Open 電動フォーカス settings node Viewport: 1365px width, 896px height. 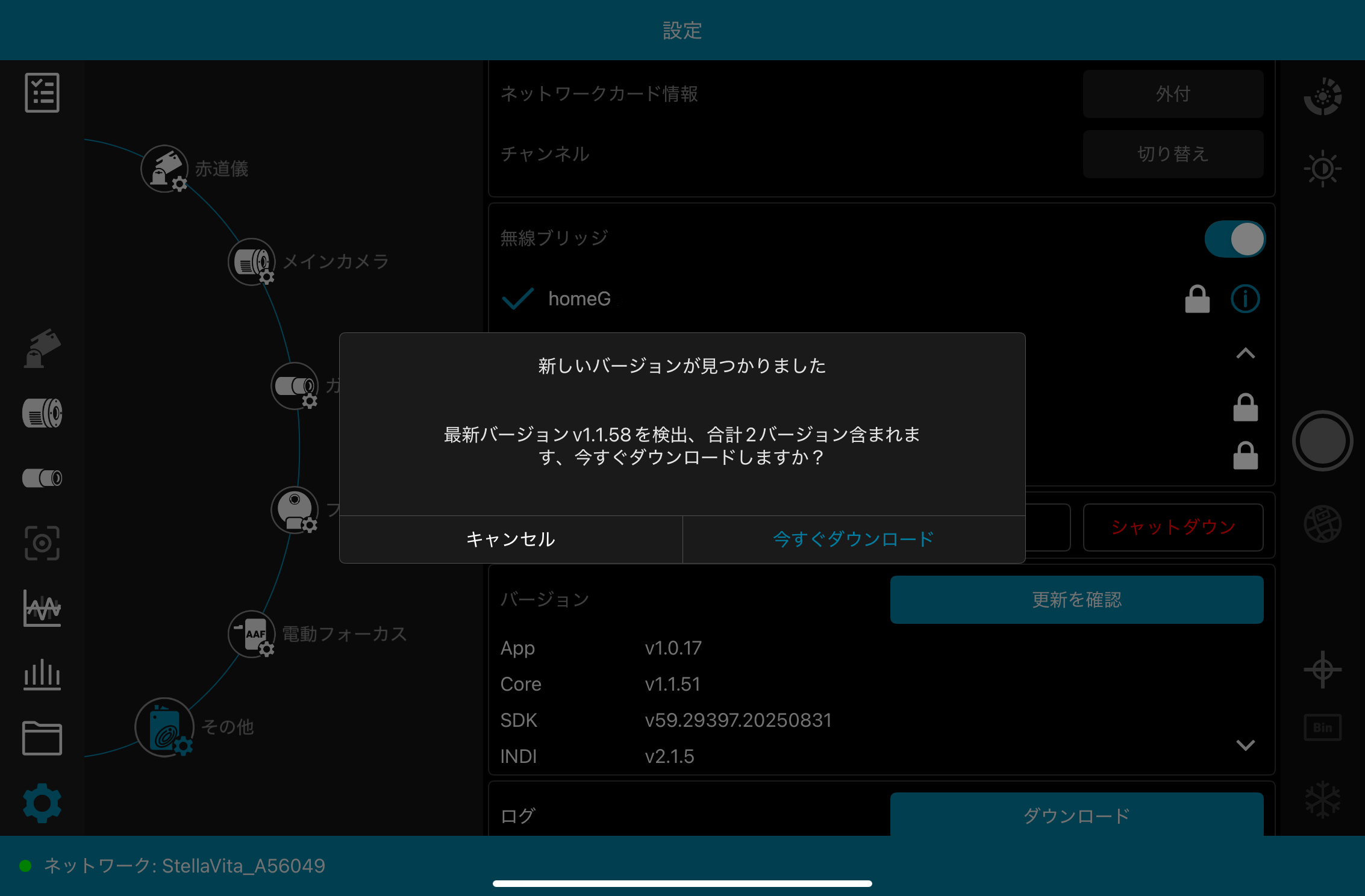pos(252,634)
